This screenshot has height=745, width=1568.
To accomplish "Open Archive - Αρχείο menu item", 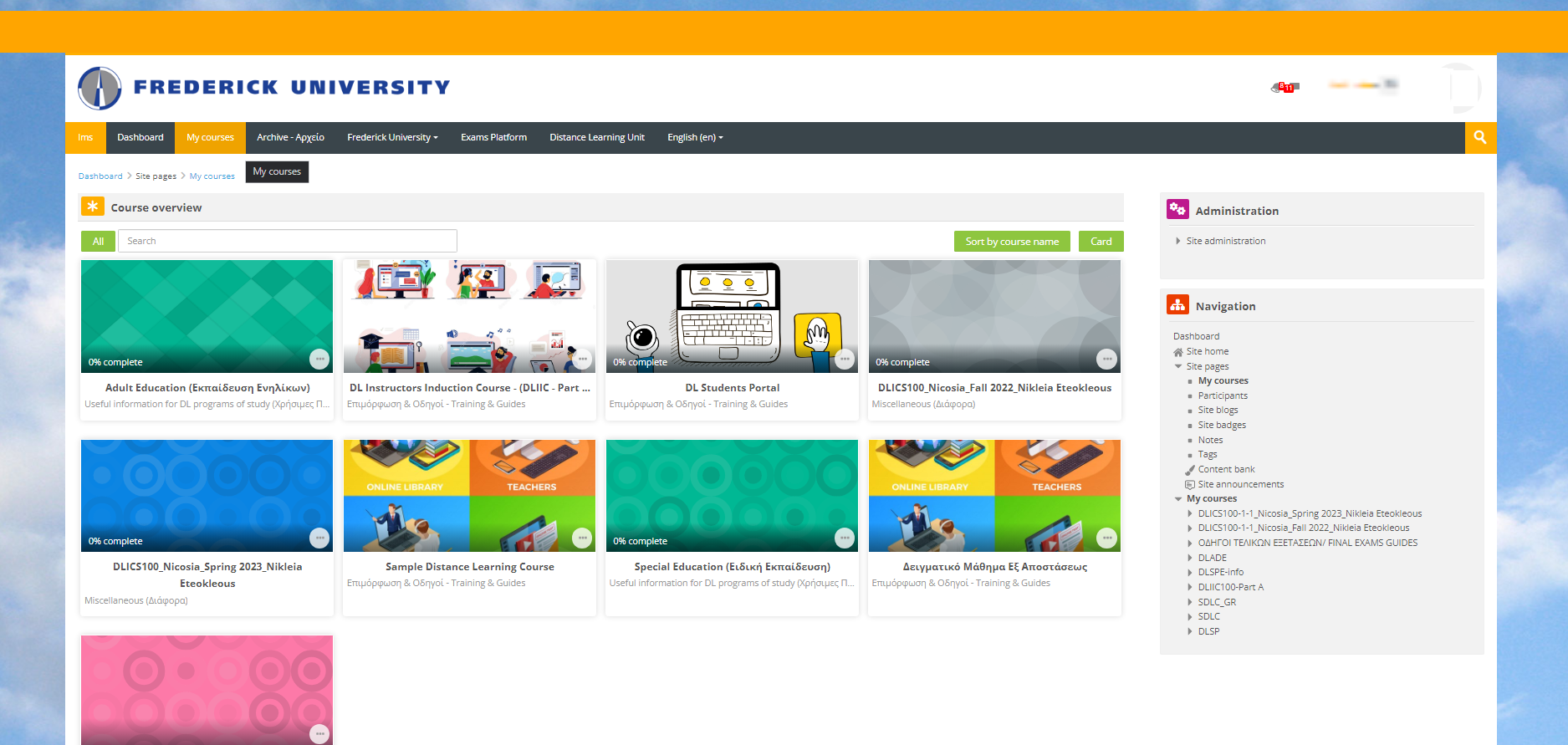I will [x=290, y=137].
